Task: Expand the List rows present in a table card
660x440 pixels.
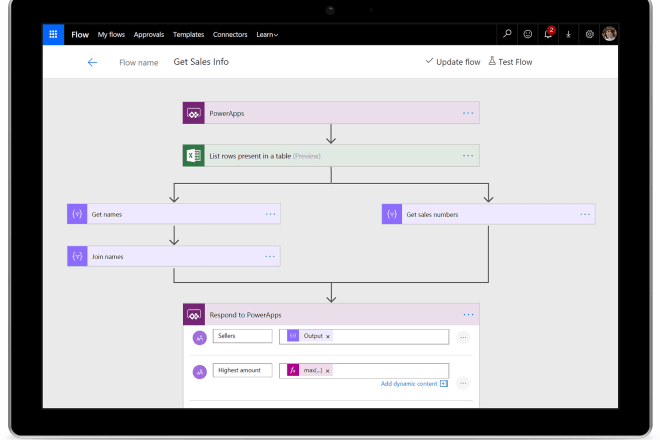Action: (331, 155)
